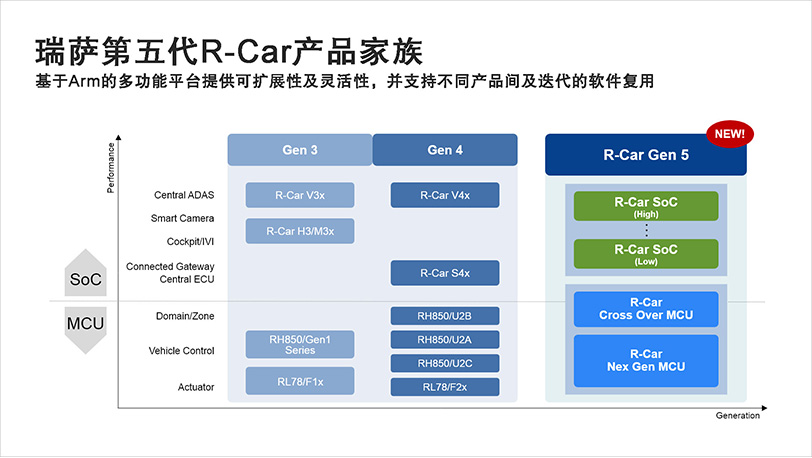
Task: Select the RH850/U2B box
Action: pos(445,316)
